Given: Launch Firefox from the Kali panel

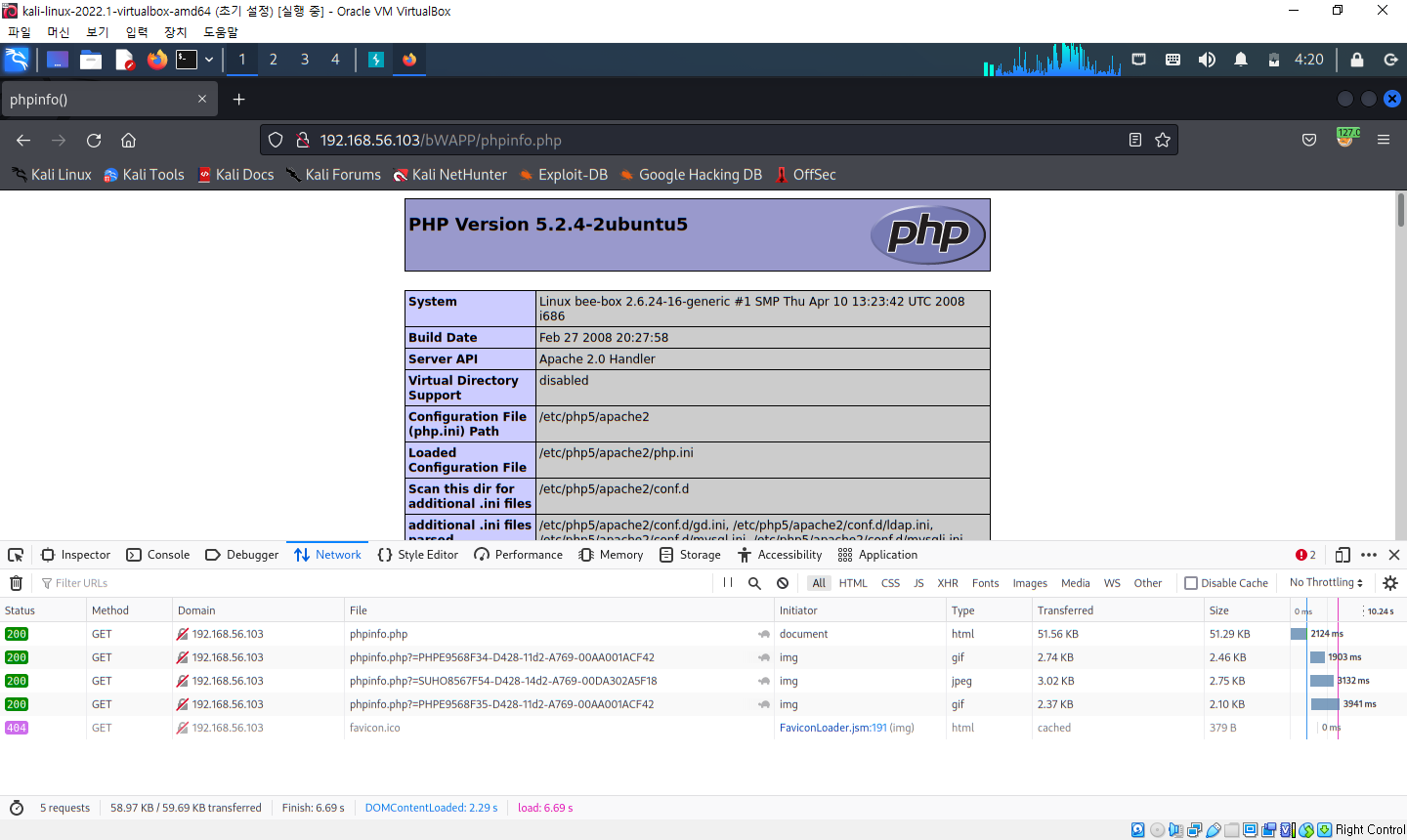Looking at the screenshot, I should pos(156,60).
